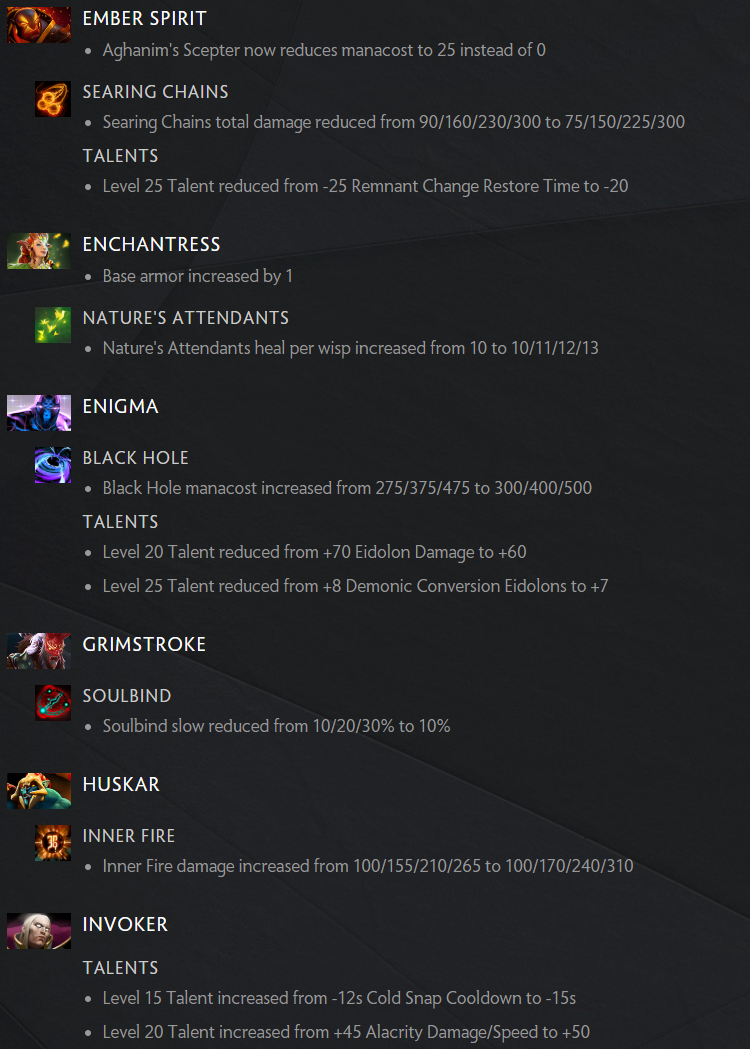This screenshot has height=1049, width=750.
Task: Click the HUSKAR hero name
Action: pos(121,784)
